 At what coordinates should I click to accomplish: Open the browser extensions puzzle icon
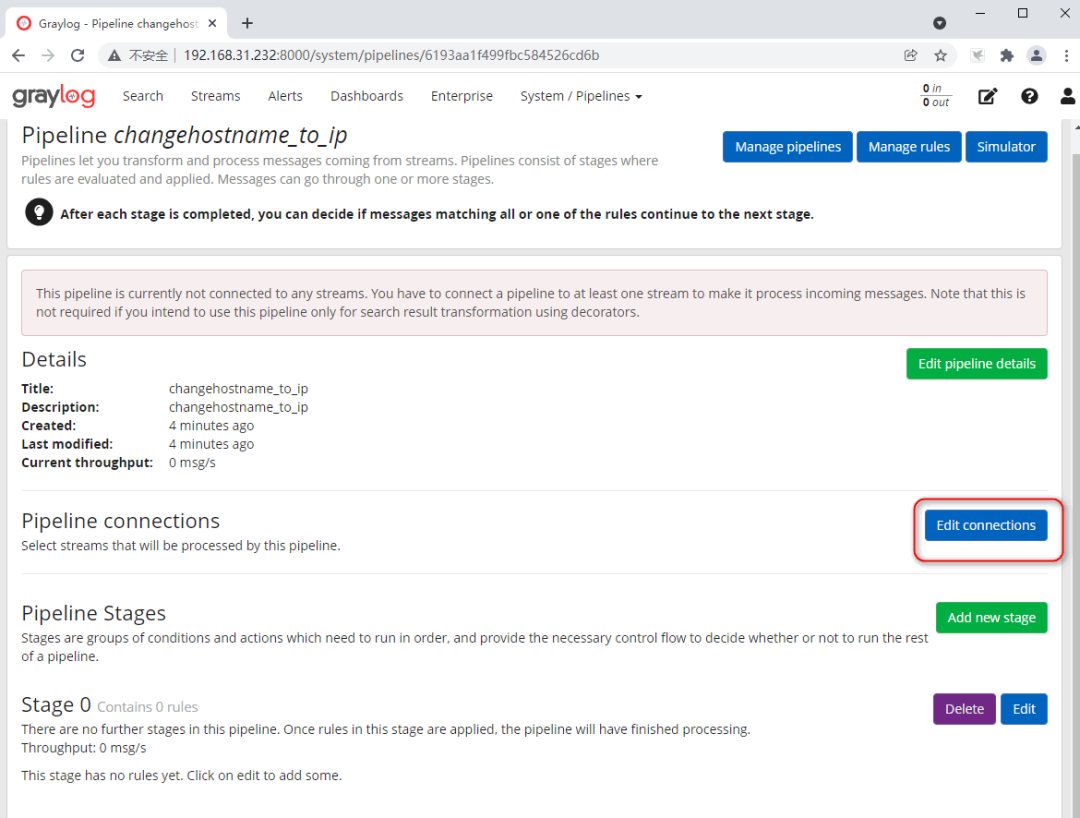click(1006, 55)
